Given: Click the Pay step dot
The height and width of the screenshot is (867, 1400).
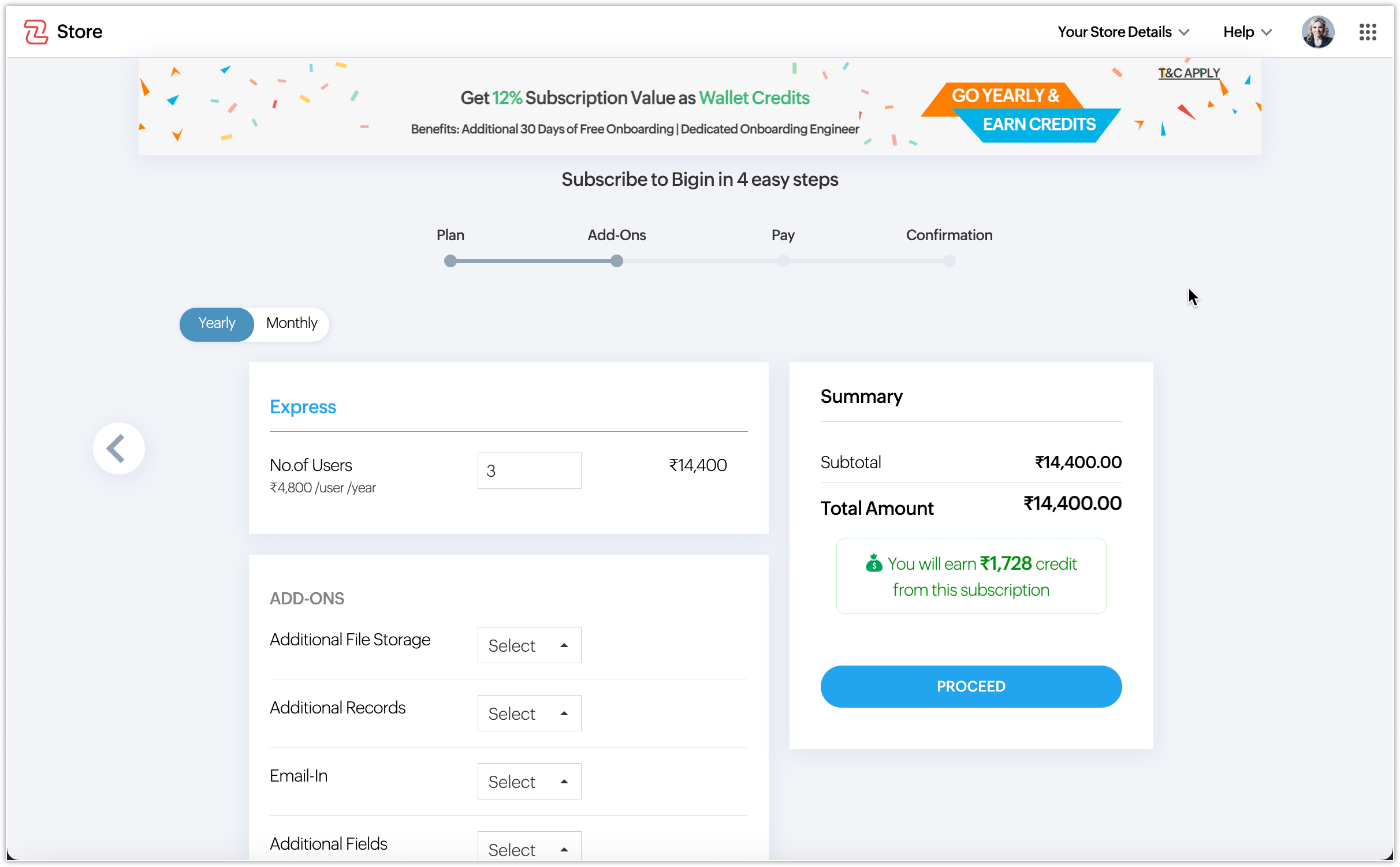Looking at the screenshot, I should point(783,261).
